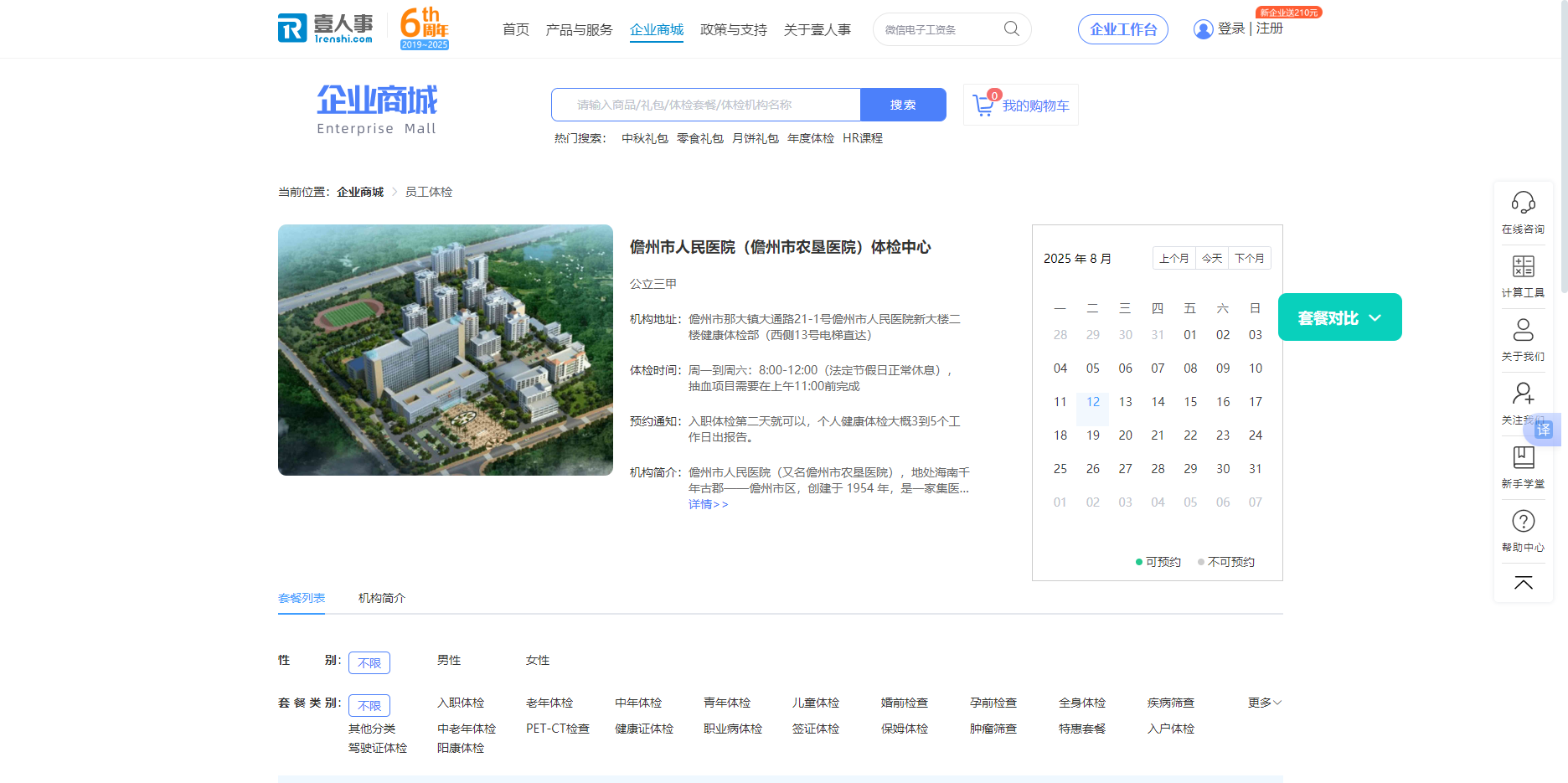
Task: Open 企业商城 nav item
Action: tap(657, 30)
